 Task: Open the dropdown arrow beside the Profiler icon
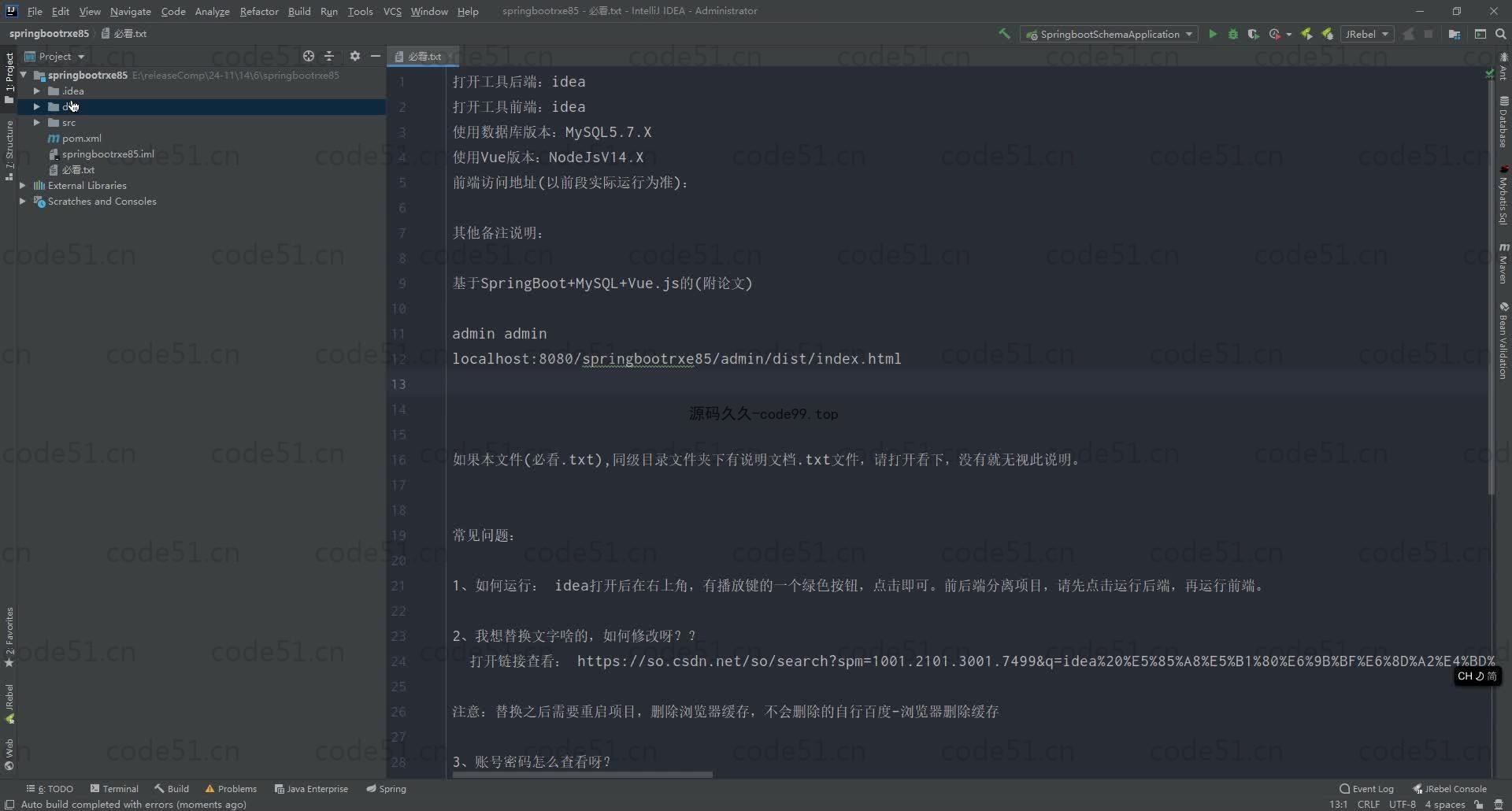(1288, 34)
